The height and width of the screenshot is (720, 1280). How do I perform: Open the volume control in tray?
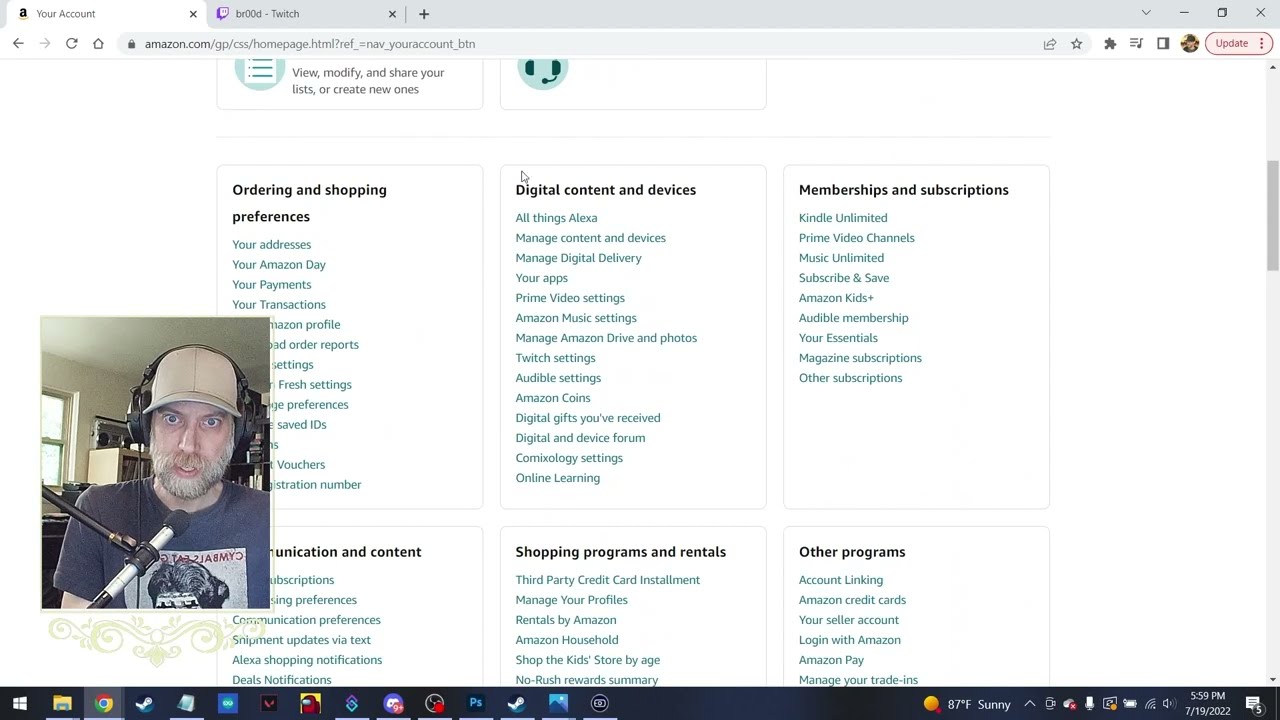pyautogui.click(x=1169, y=704)
